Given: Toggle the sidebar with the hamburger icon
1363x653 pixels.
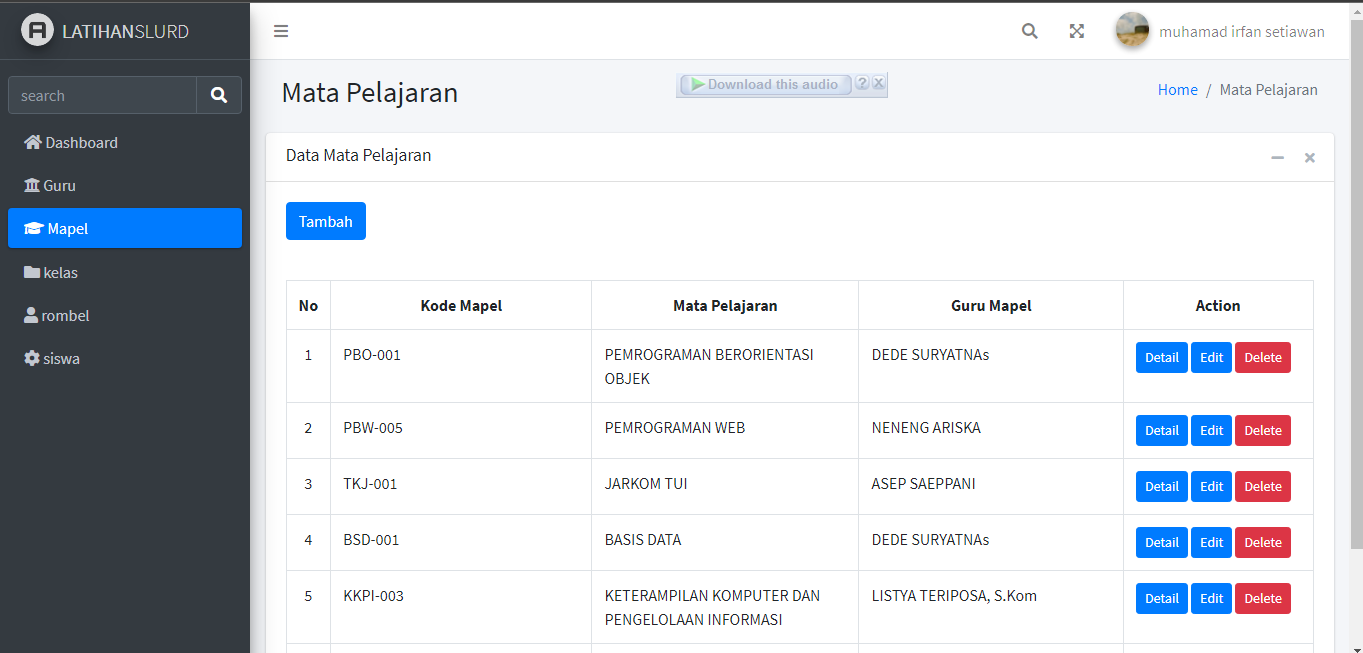Looking at the screenshot, I should coord(281,31).
